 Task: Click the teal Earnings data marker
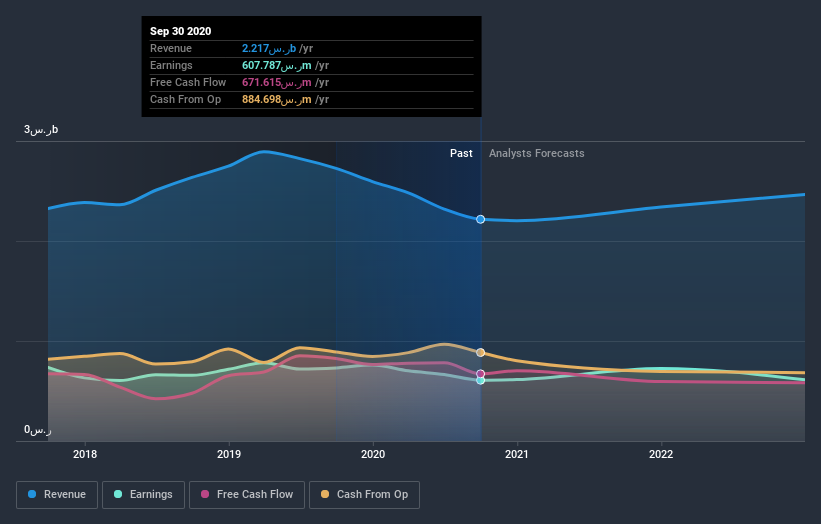(481, 381)
